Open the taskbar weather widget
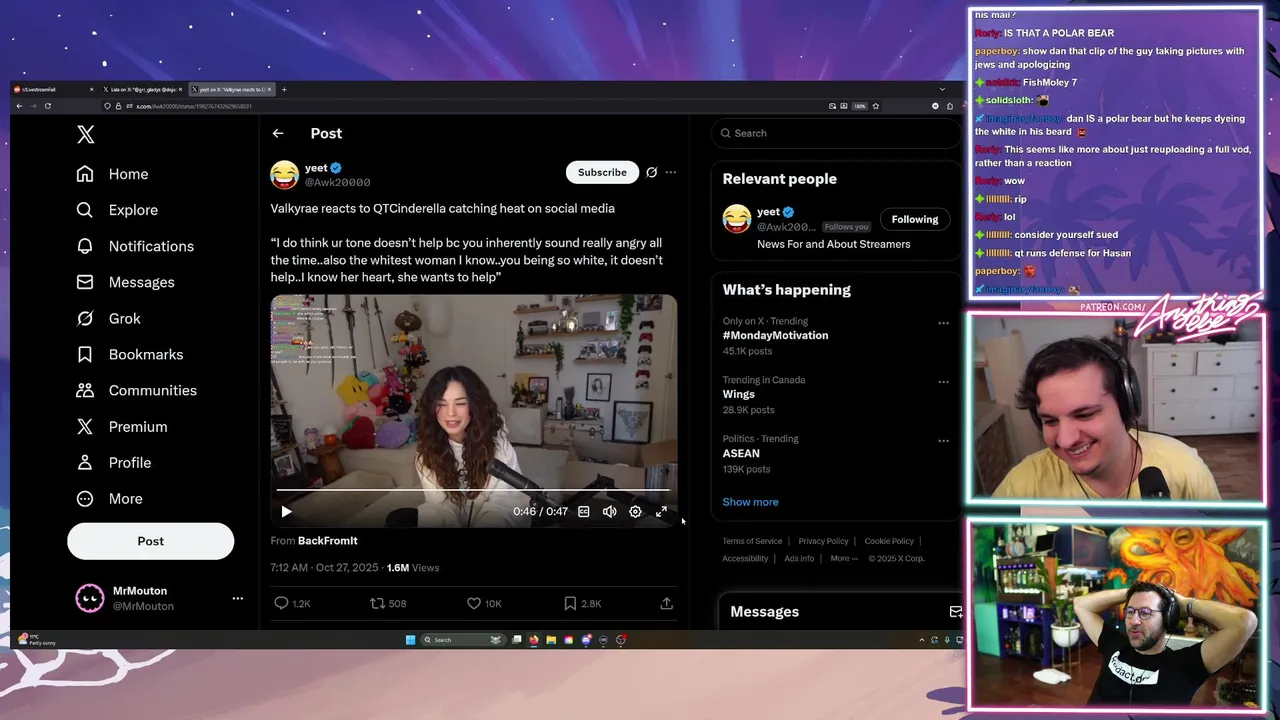1280x720 pixels. point(38,640)
